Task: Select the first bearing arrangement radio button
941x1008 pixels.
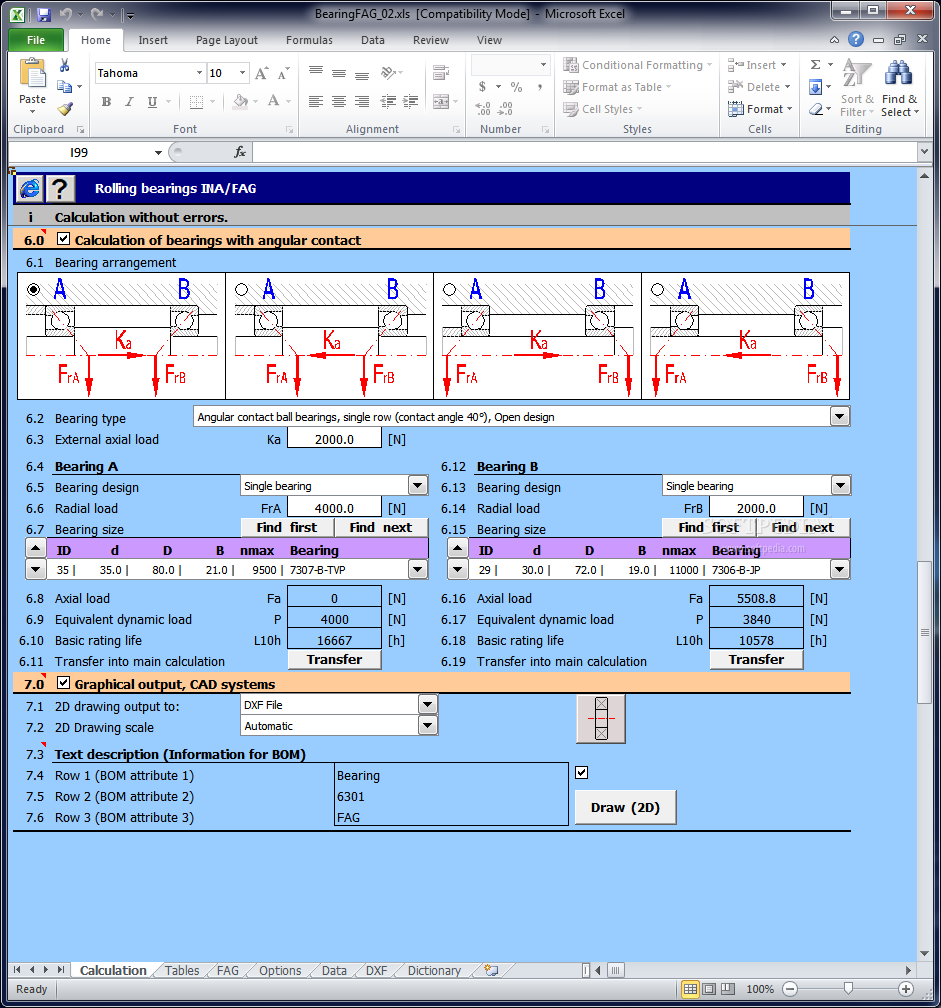Action: click(x=33, y=289)
